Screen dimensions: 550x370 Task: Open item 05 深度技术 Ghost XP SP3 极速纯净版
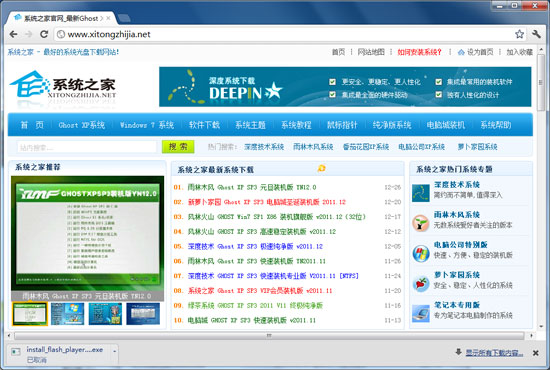click(x=255, y=246)
